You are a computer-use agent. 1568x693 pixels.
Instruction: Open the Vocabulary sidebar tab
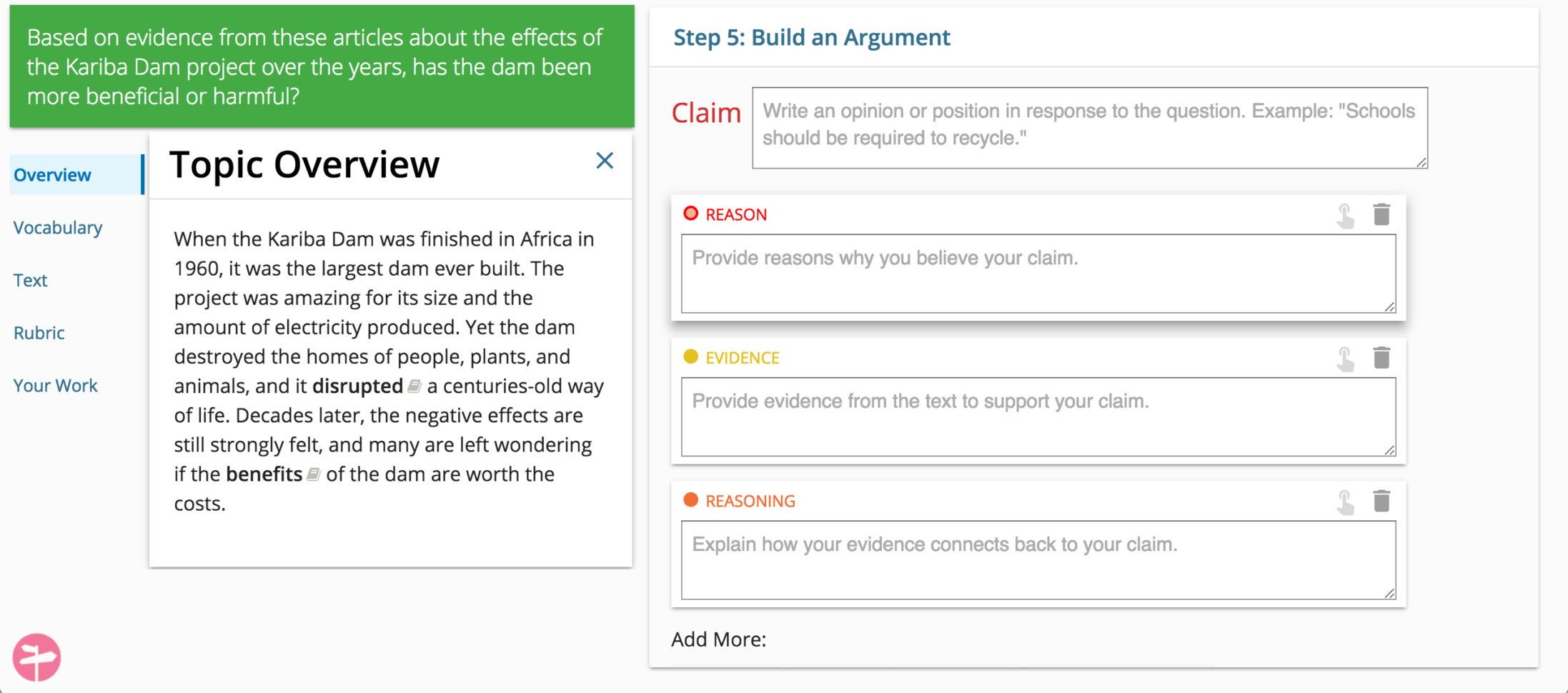tap(58, 228)
